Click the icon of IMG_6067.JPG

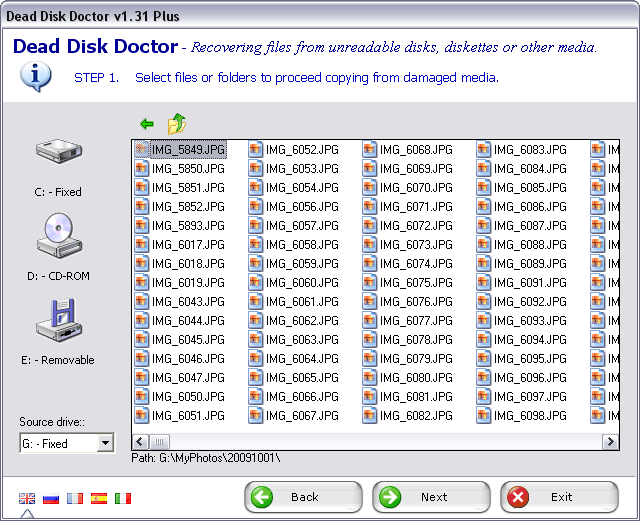tap(255, 416)
